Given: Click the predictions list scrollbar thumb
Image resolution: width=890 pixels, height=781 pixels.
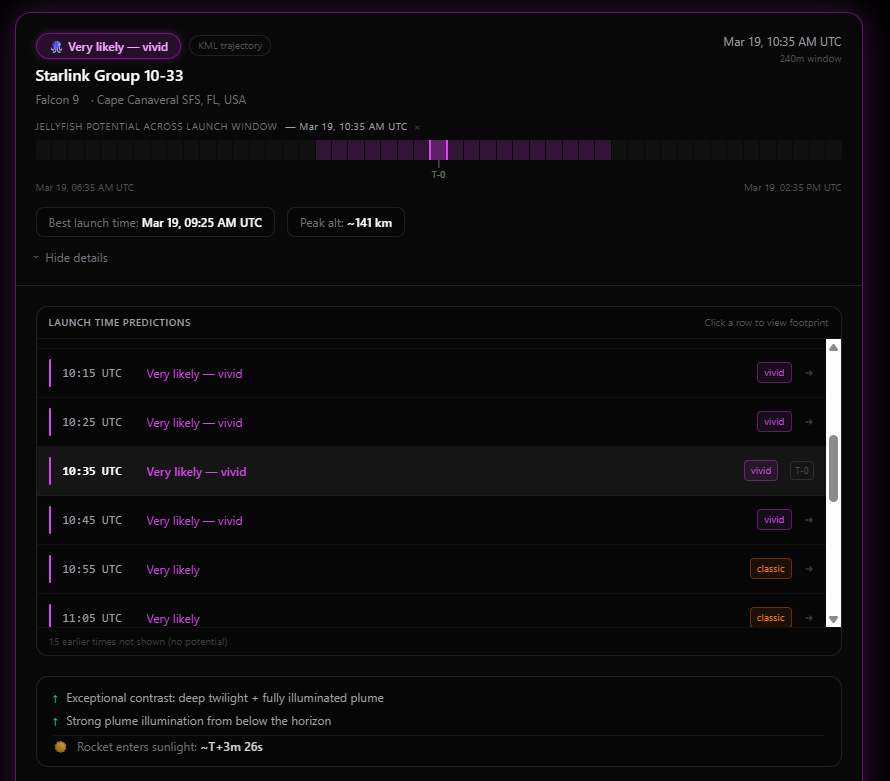Looking at the screenshot, I should point(833,469).
